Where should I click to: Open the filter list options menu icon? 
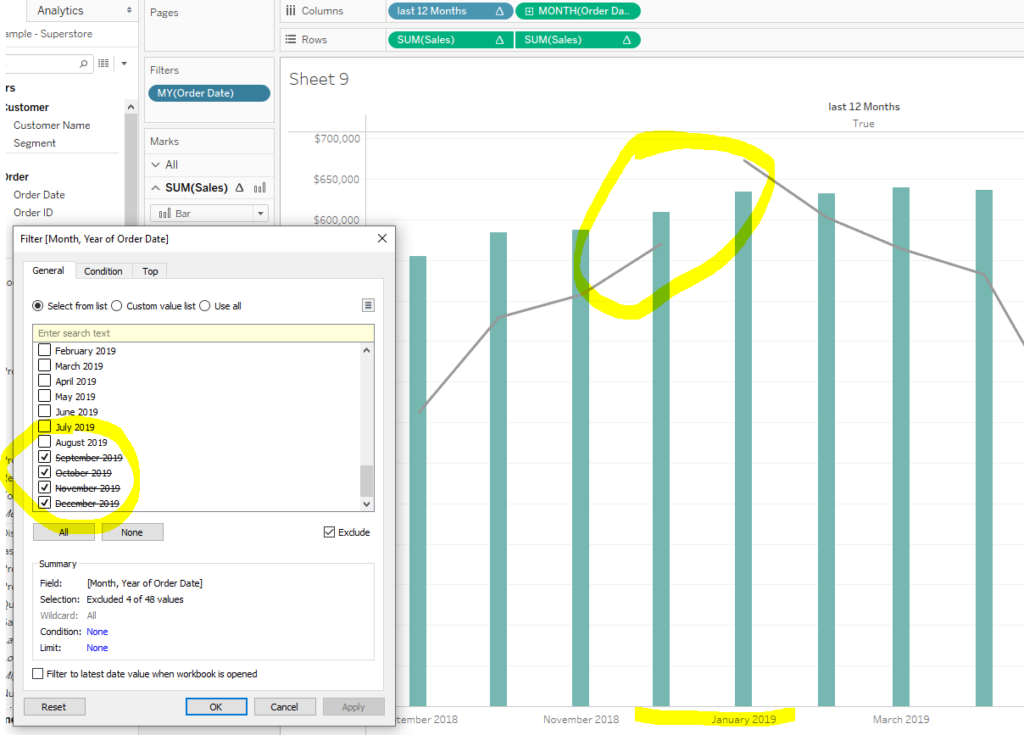click(368, 305)
